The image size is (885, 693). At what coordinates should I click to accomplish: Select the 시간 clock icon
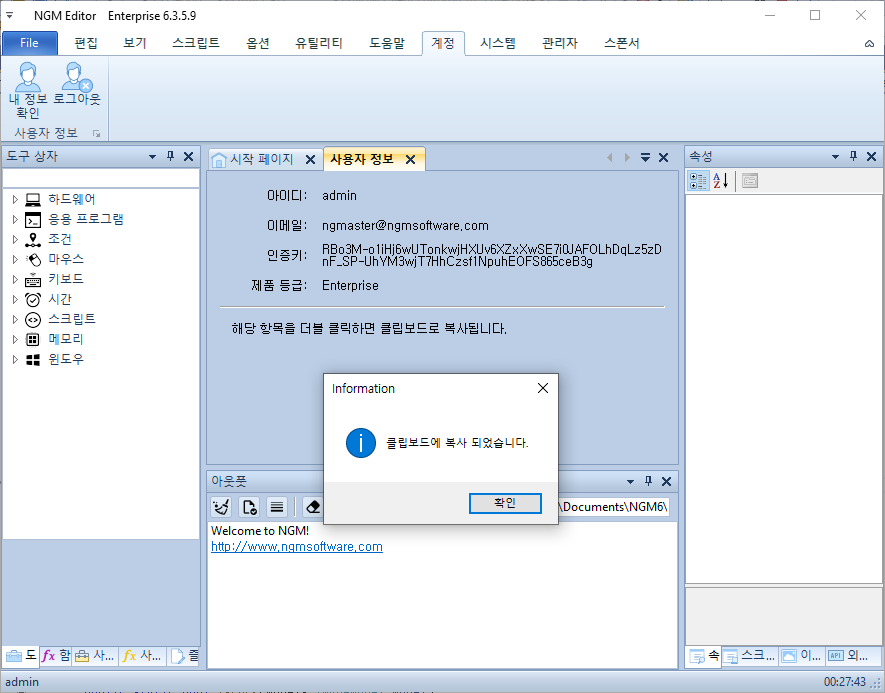(x=33, y=300)
